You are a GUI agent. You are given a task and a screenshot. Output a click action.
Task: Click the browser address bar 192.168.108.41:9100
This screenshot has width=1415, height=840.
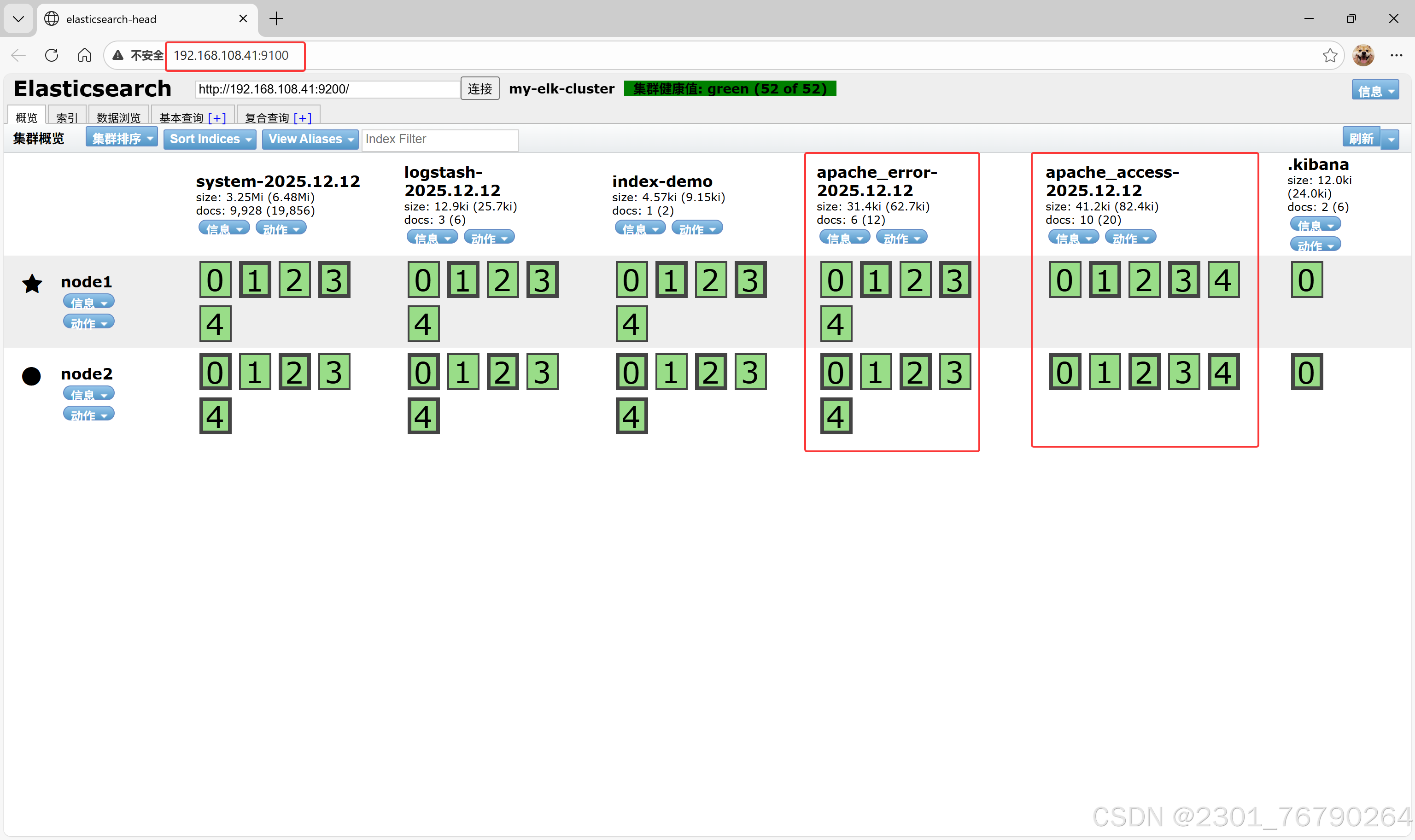(x=231, y=55)
